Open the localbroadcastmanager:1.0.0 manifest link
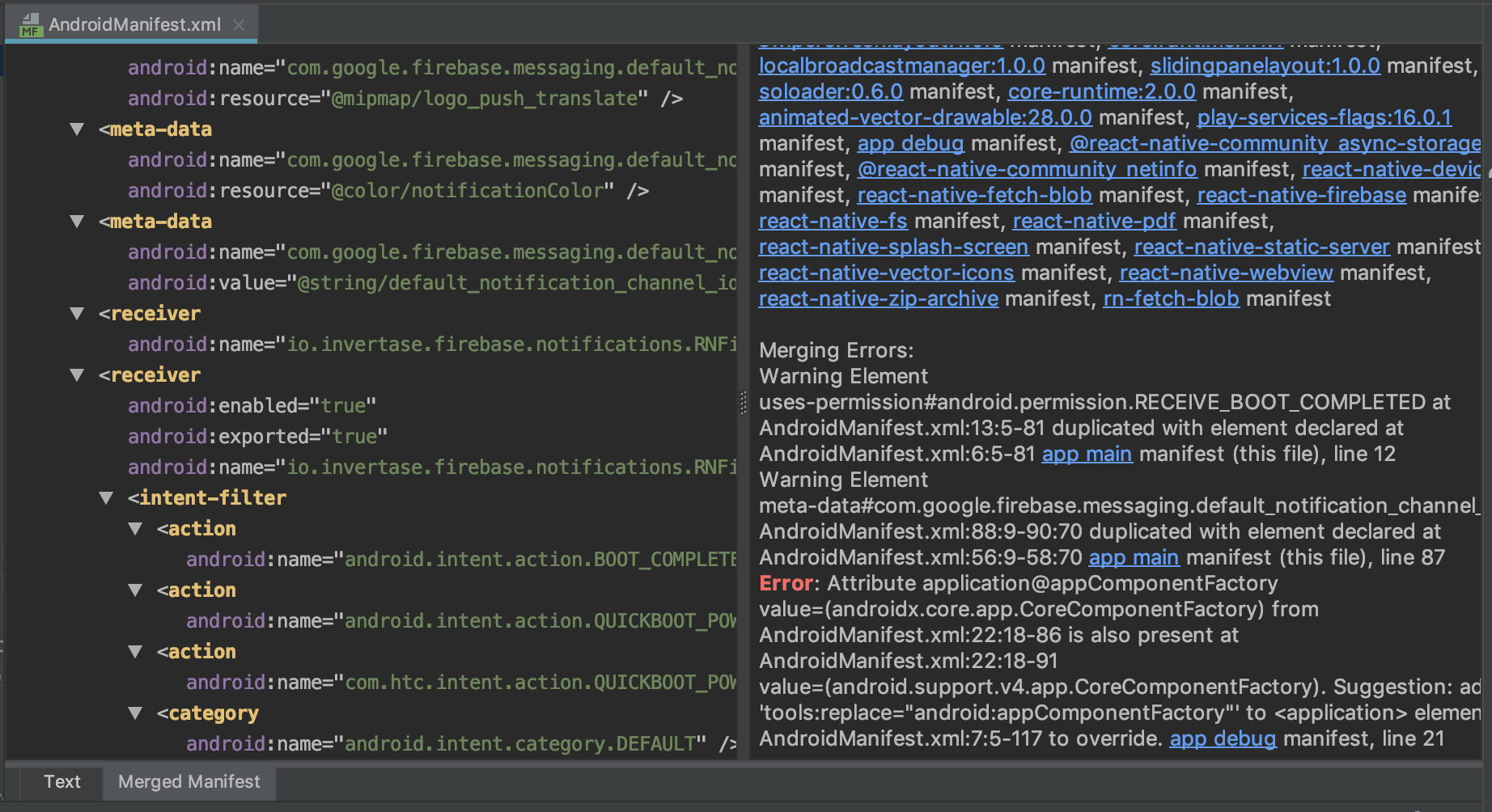Screen dimensions: 1492x812 click(x=901, y=66)
